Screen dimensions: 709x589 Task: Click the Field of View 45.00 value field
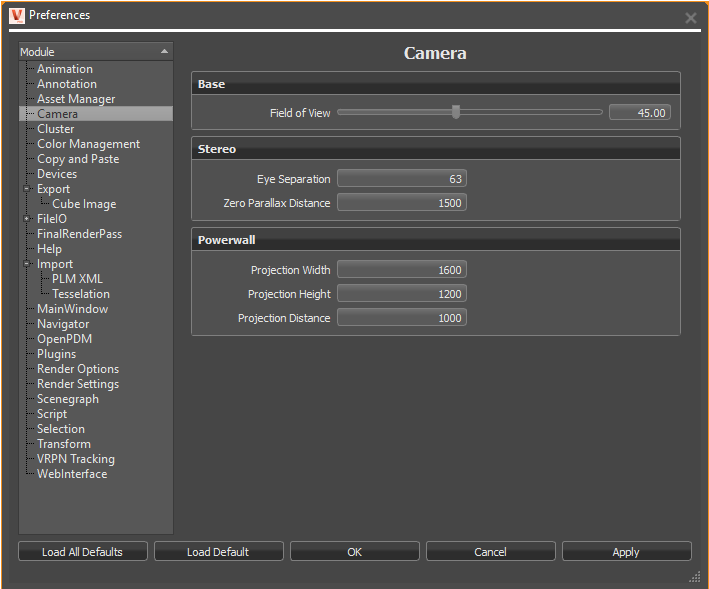(640, 113)
